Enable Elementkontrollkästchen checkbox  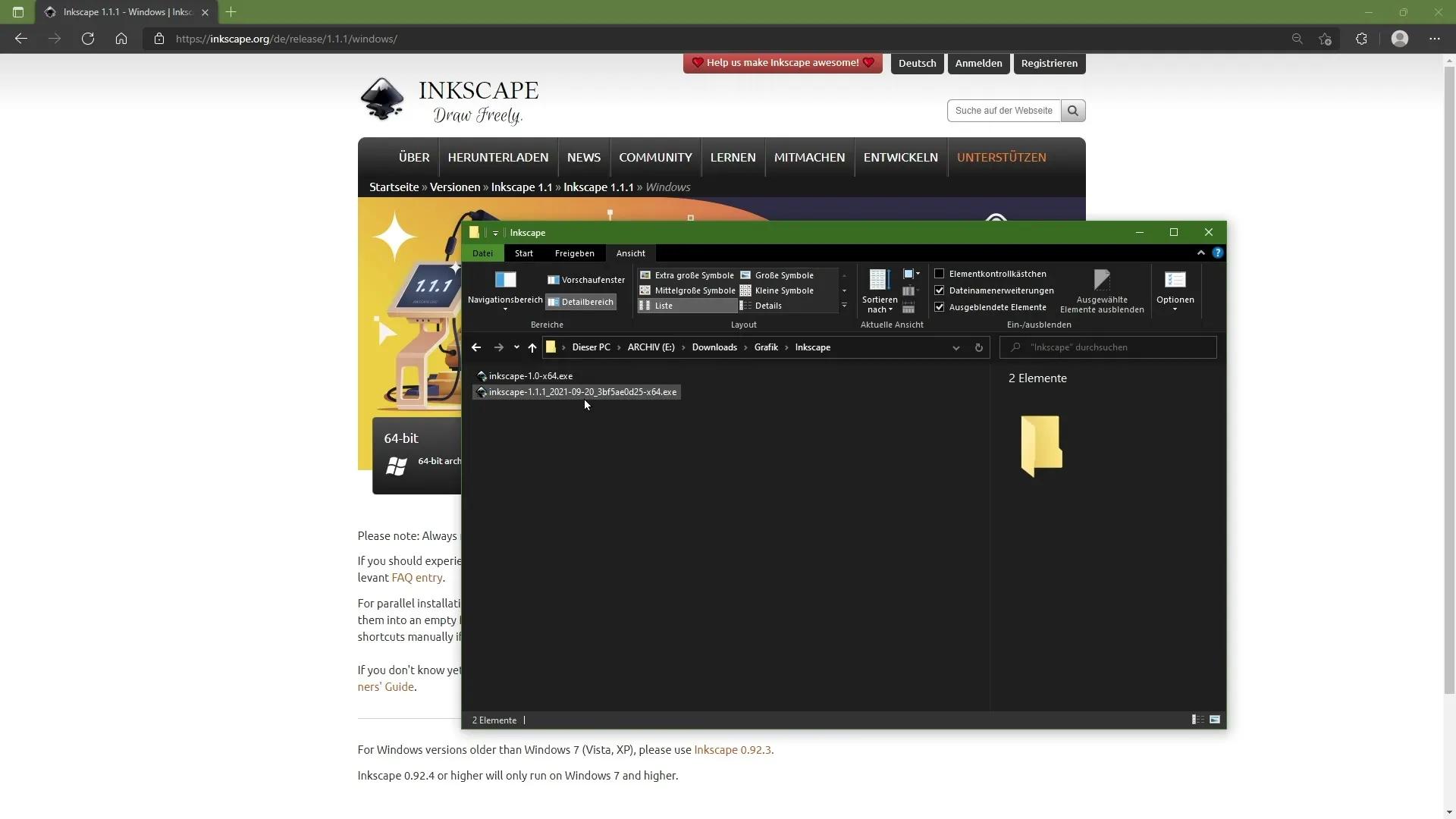click(940, 274)
